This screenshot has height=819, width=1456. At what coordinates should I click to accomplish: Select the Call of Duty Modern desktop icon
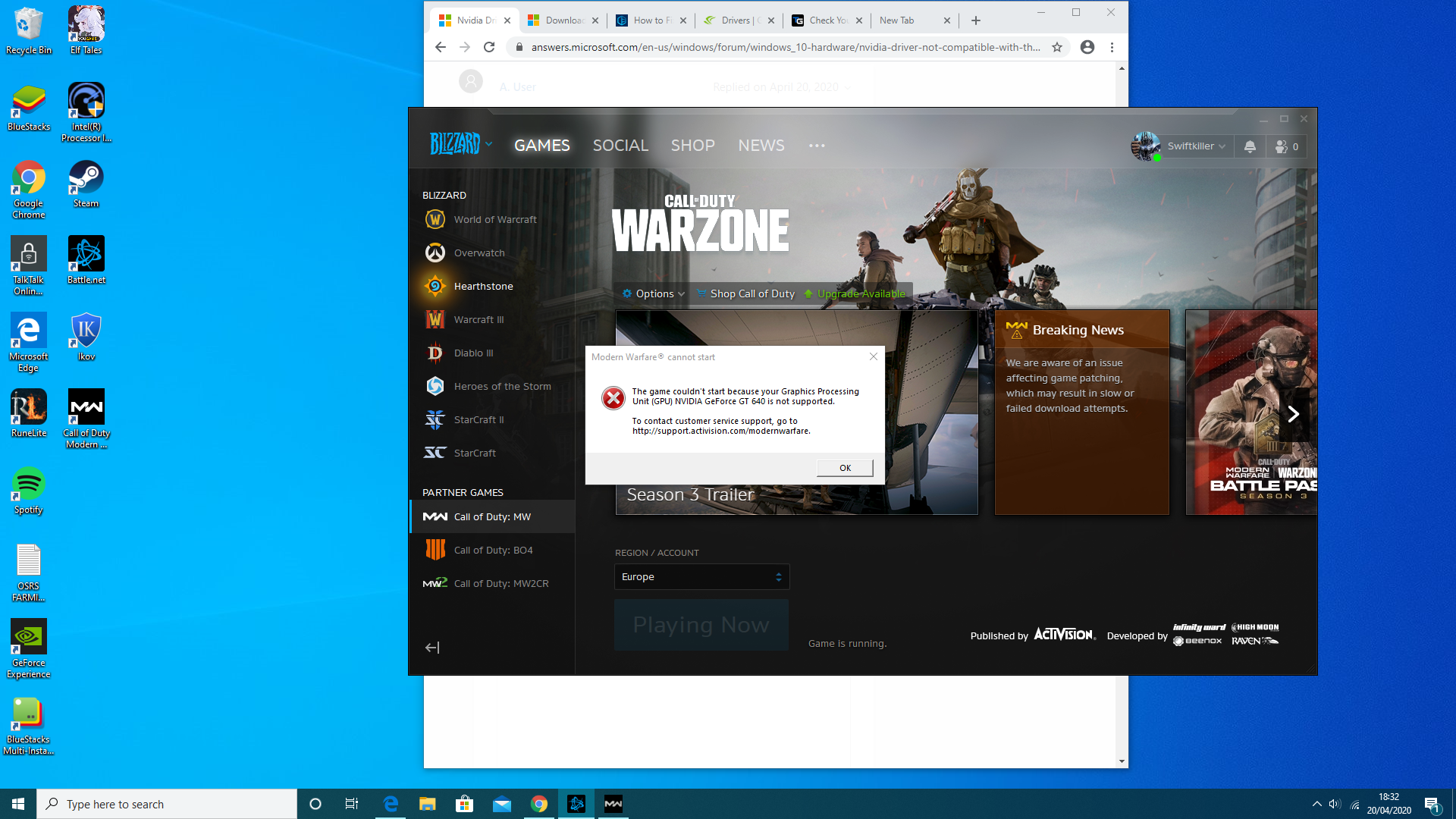[86, 419]
